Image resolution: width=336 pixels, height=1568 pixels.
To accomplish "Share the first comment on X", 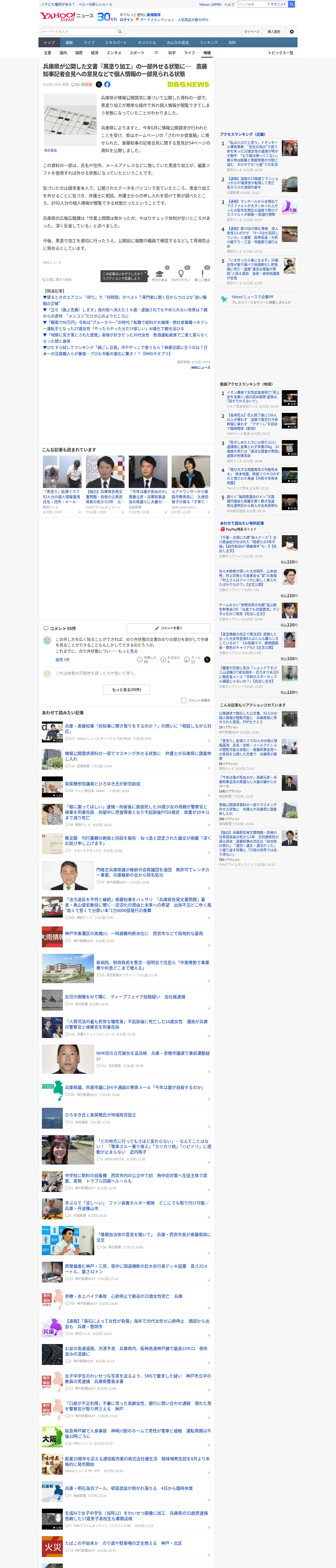I will 207,660.
